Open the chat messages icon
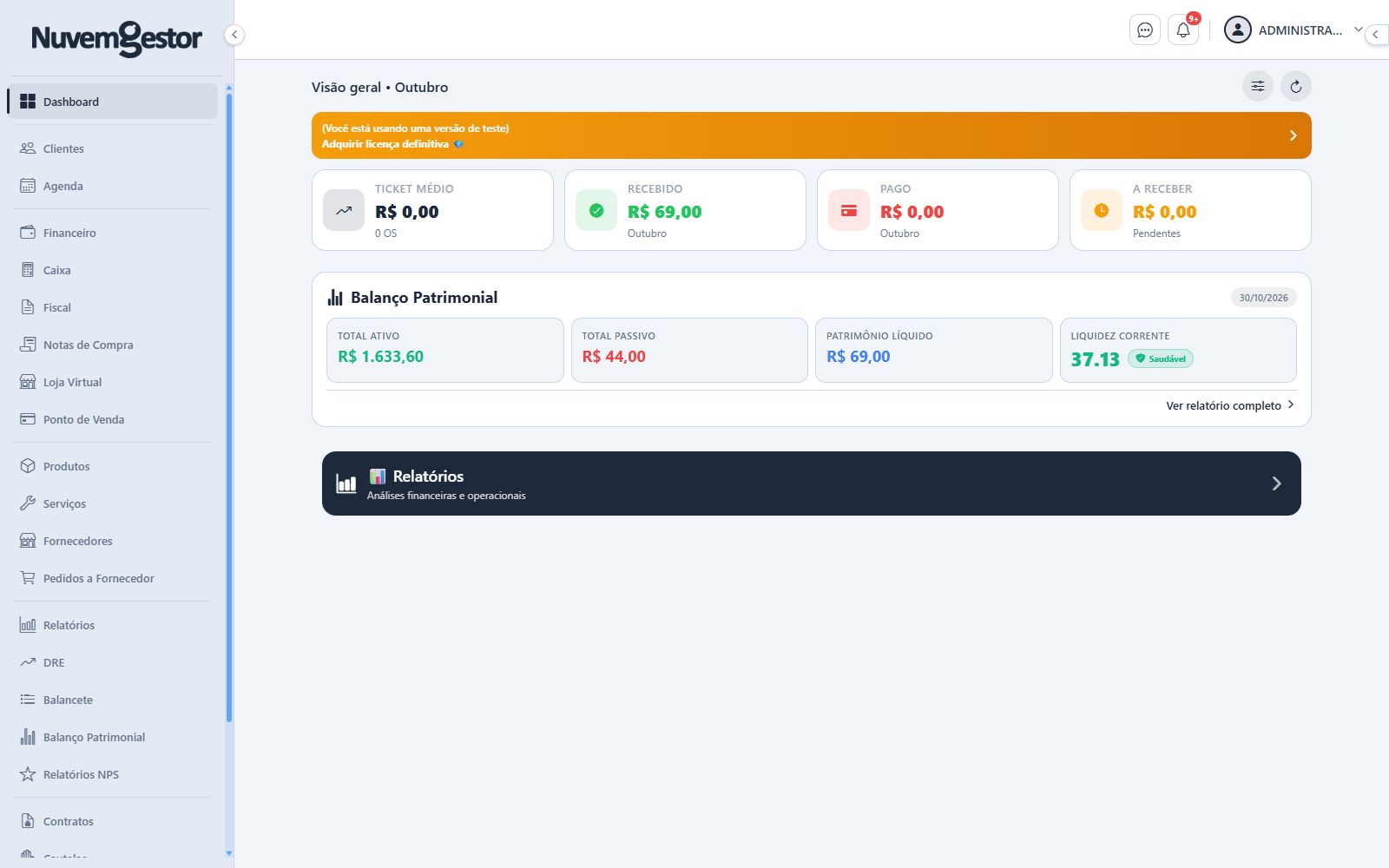 point(1145,30)
